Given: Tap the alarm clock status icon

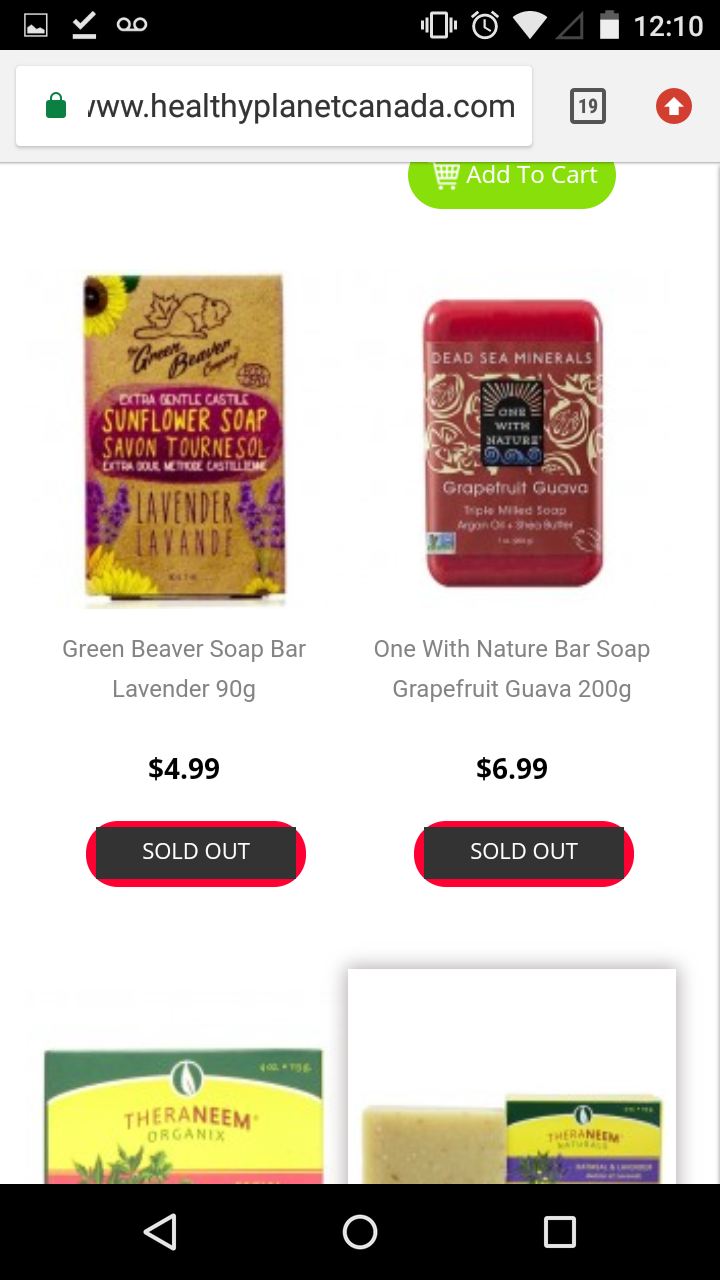Looking at the screenshot, I should [485, 25].
